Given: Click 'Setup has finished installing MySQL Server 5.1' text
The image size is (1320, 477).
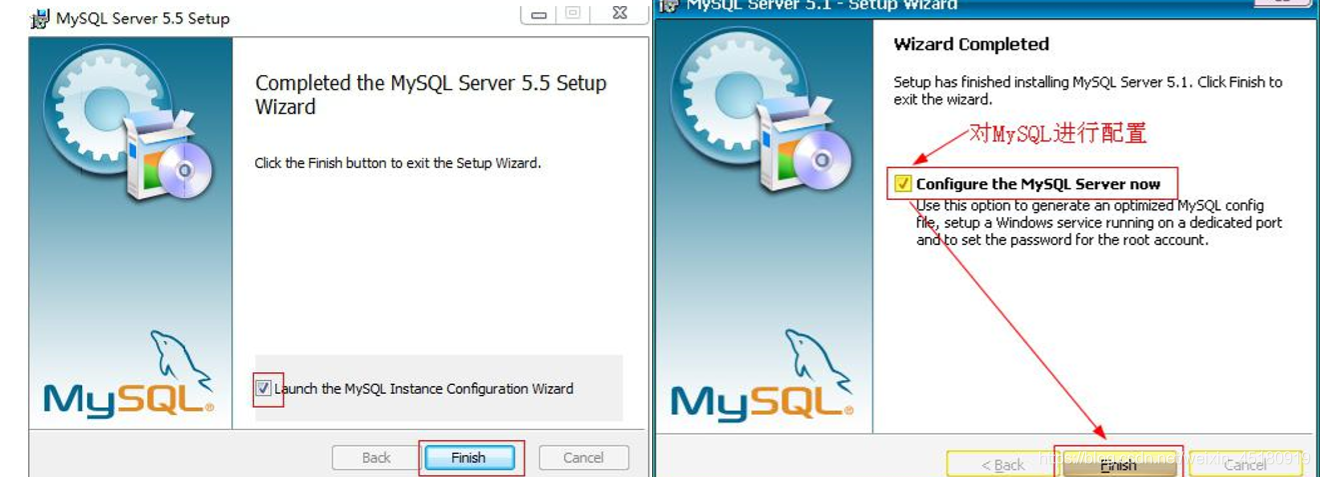Looking at the screenshot, I should click(x=1088, y=90).
